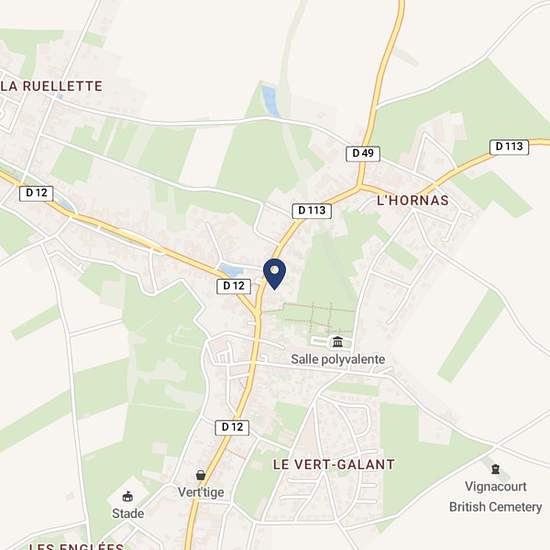550x550 pixels.
Task: Select the LA RUELLETTE neighborhood label
Action: pos(51,86)
